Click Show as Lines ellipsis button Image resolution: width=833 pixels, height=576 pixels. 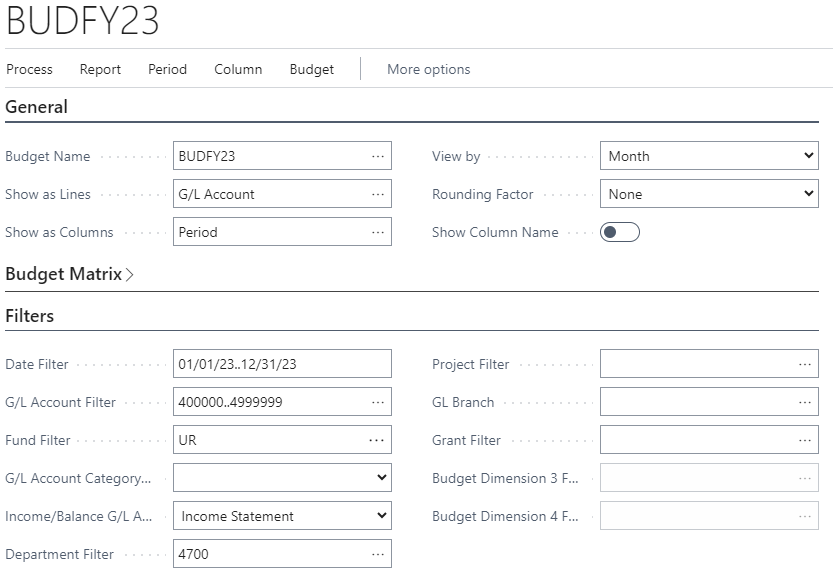pos(377,194)
